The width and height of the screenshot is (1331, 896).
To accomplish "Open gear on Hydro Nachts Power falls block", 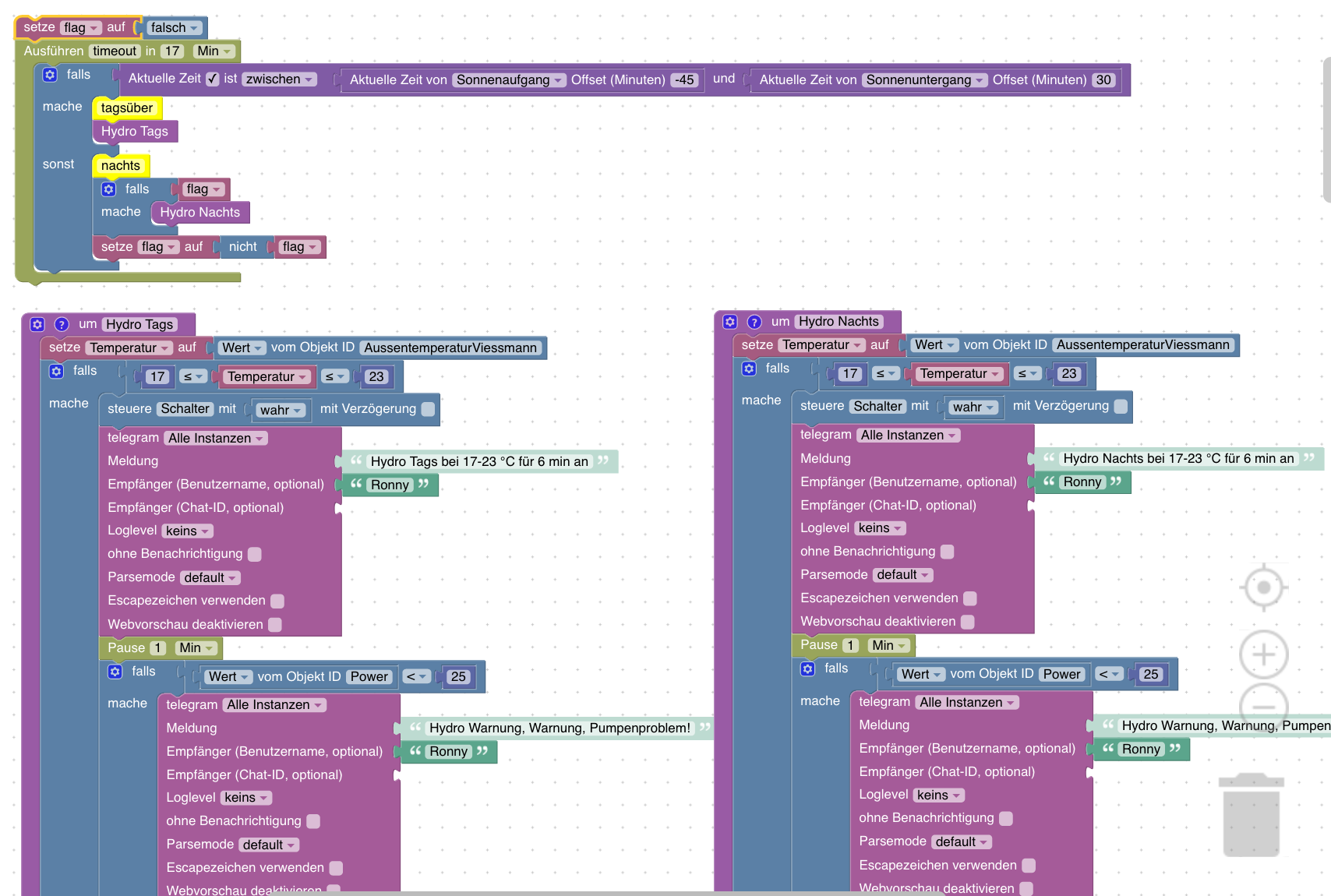I will tap(808, 668).
